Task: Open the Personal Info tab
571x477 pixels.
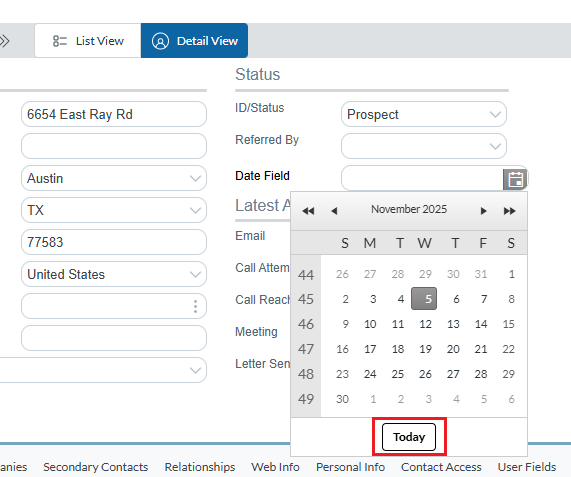Action: [350, 467]
